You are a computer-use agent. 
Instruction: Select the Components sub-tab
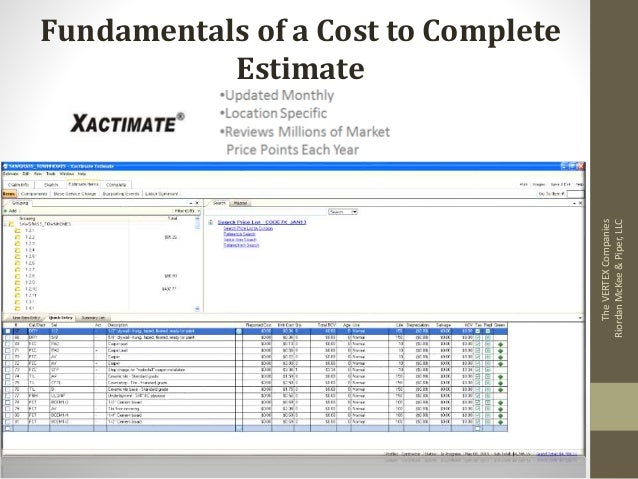(x=34, y=194)
